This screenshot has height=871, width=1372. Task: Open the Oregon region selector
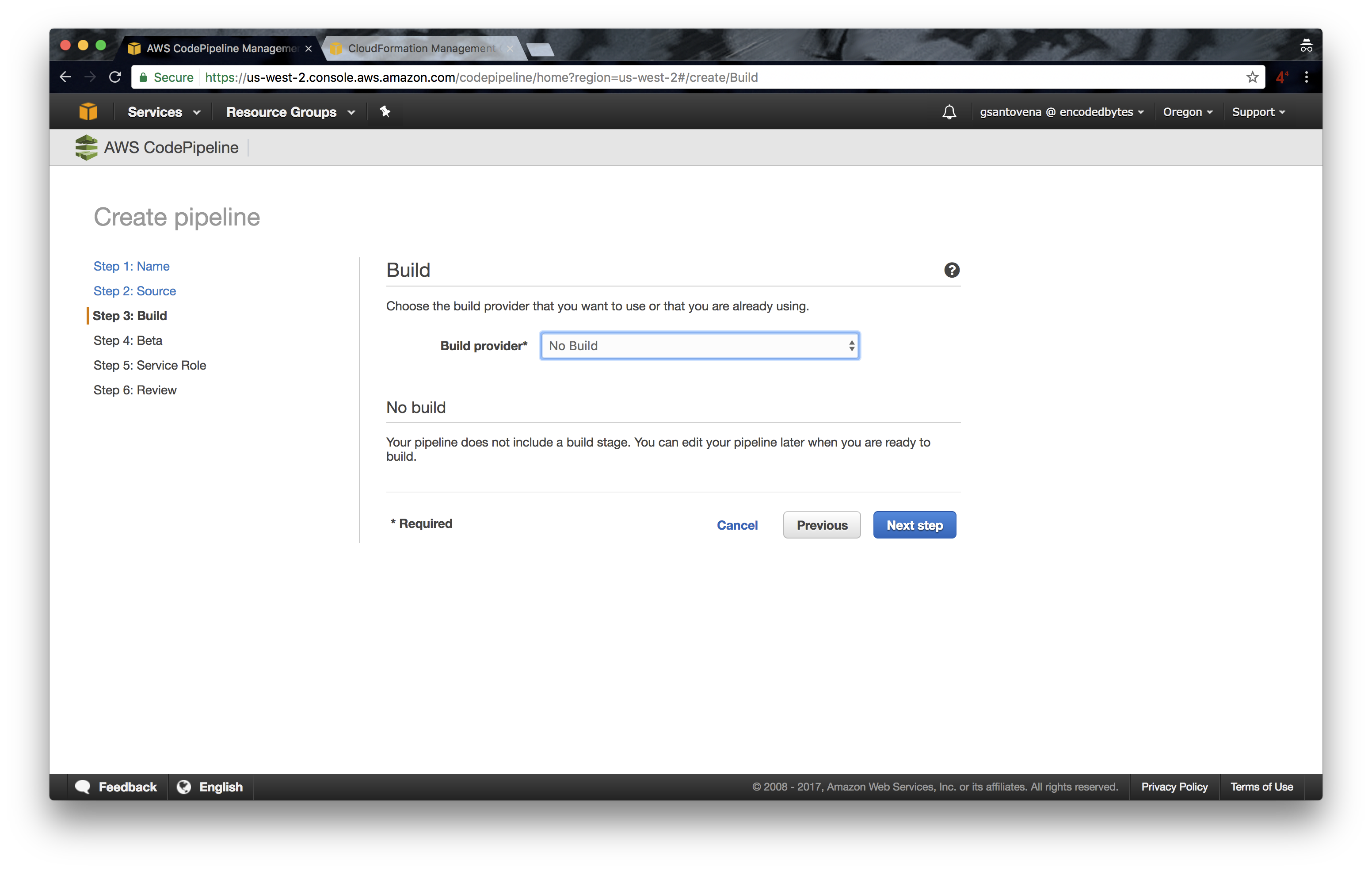(x=1187, y=112)
